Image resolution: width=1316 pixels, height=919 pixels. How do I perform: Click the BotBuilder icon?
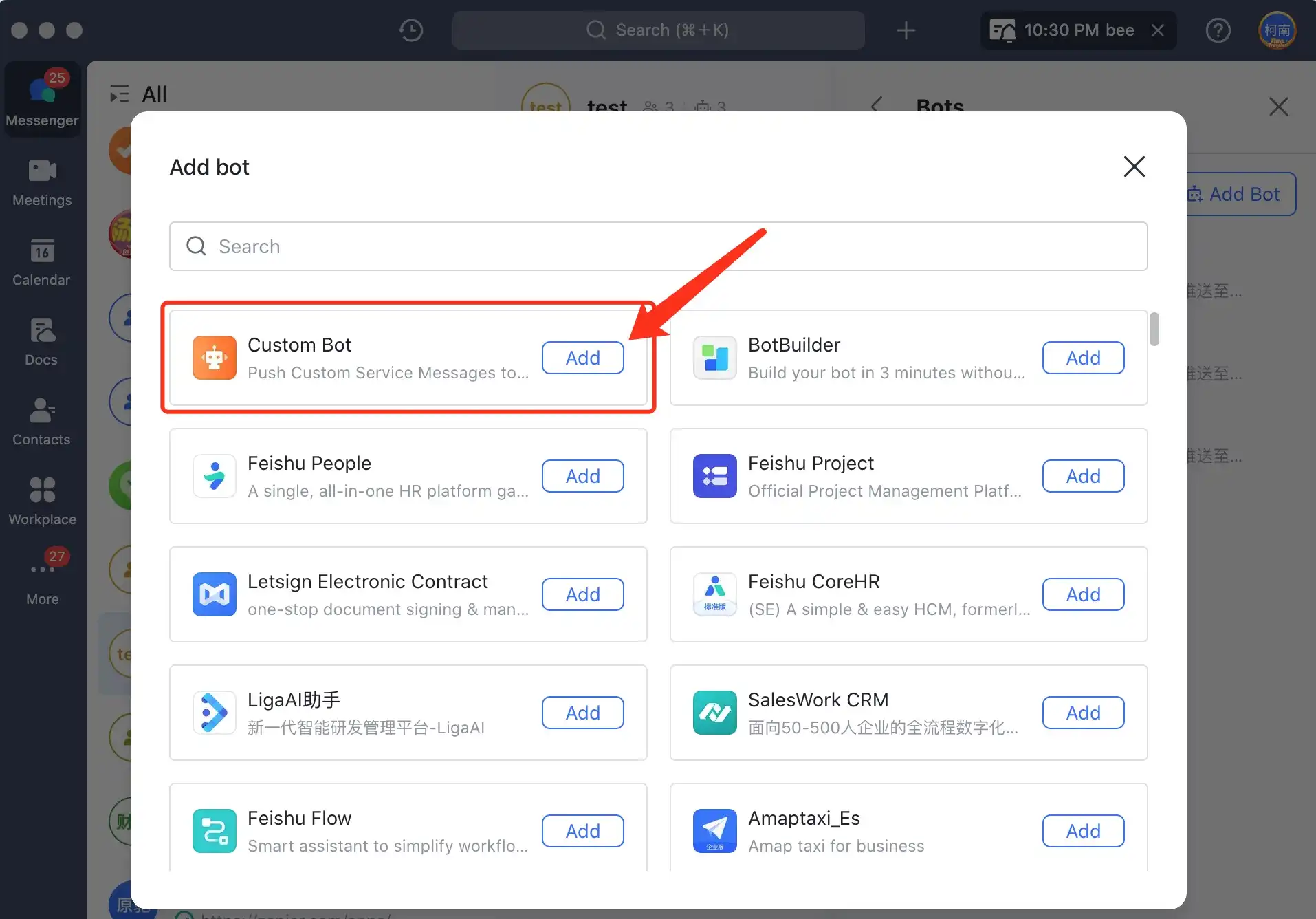[715, 358]
